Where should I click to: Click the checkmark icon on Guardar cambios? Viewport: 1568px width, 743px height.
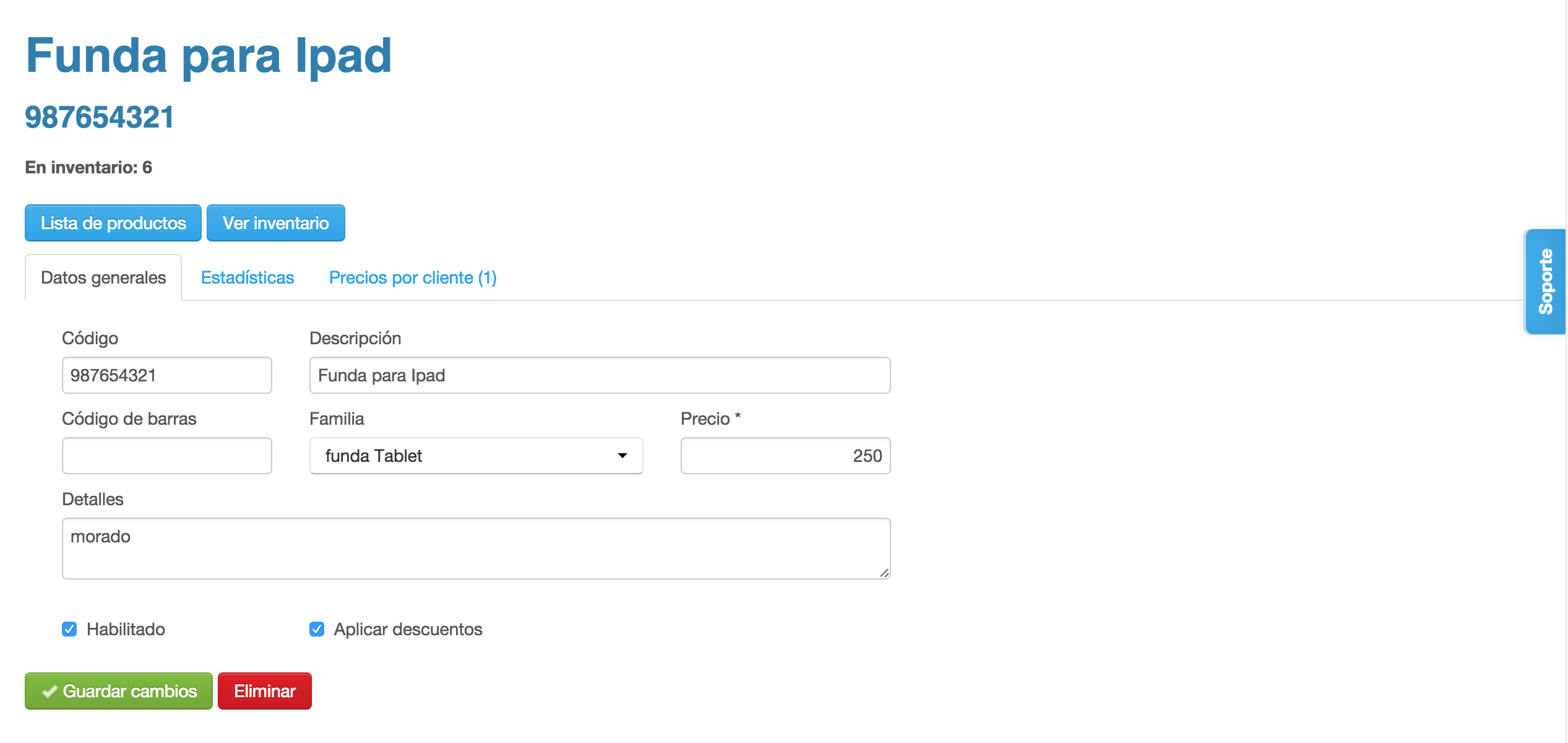pyautogui.click(x=50, y=692)
